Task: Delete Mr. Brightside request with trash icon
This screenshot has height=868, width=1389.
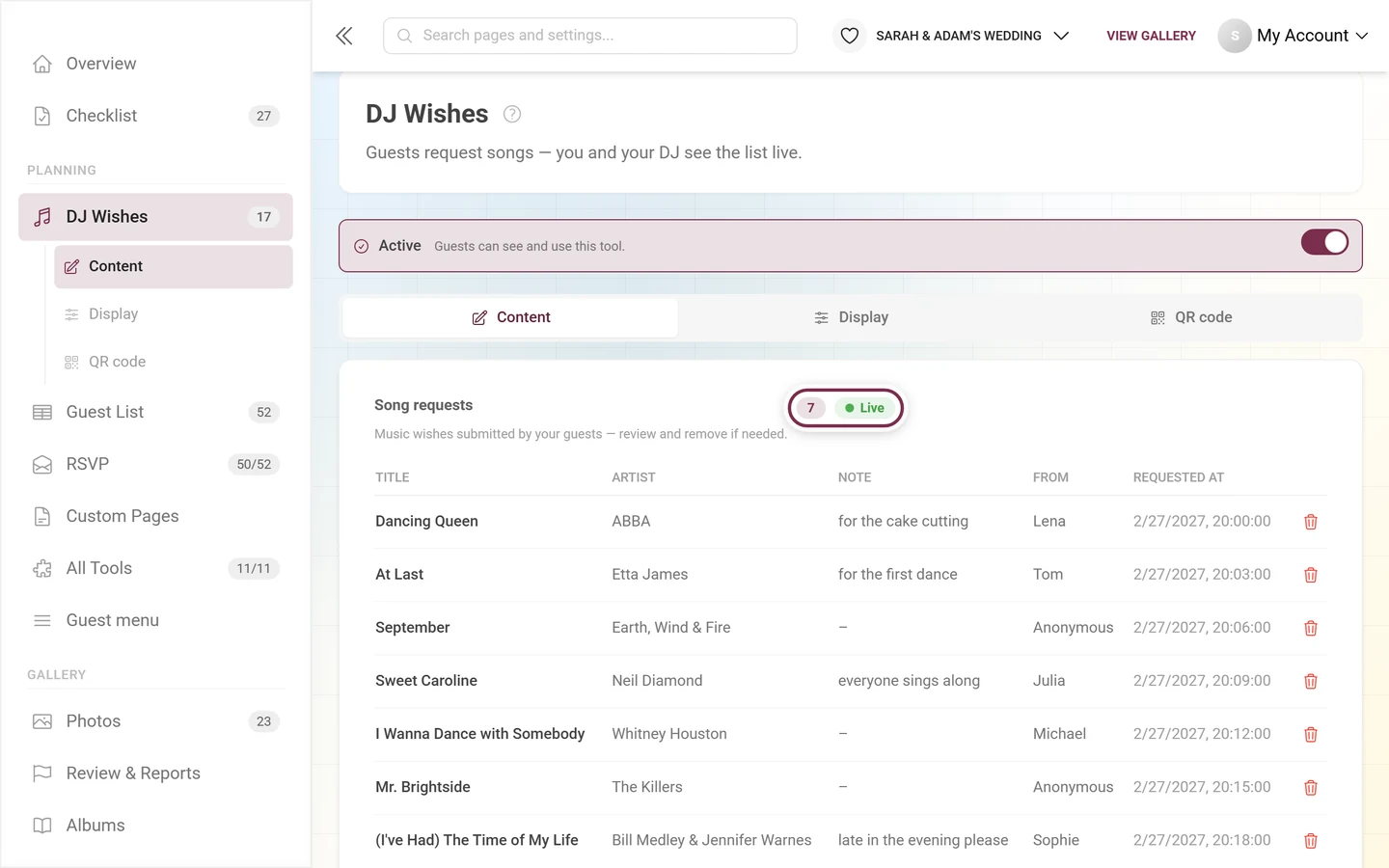Action: [x=1311, y=788]
